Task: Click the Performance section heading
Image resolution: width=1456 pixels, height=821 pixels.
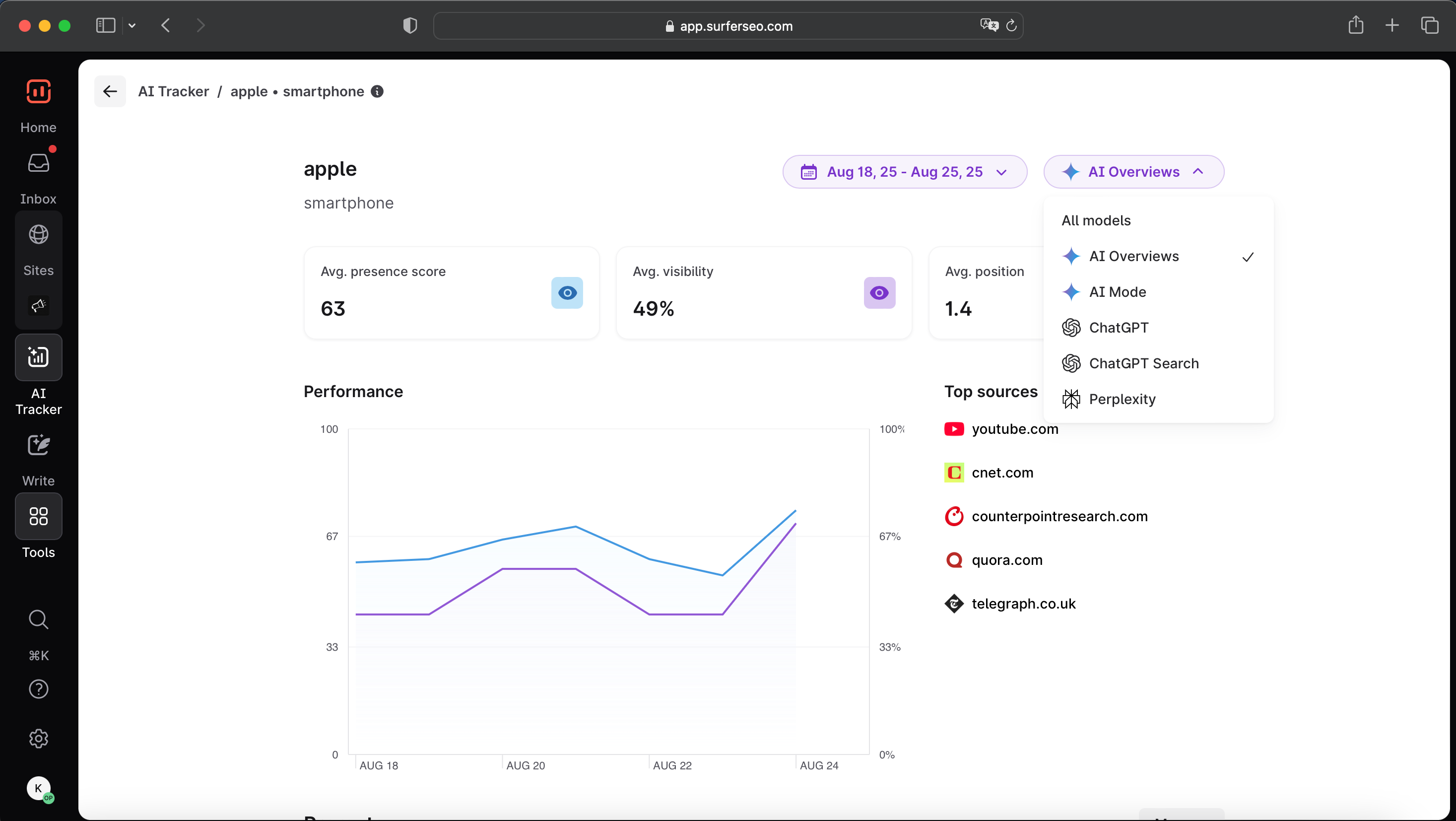Action: 353,392
